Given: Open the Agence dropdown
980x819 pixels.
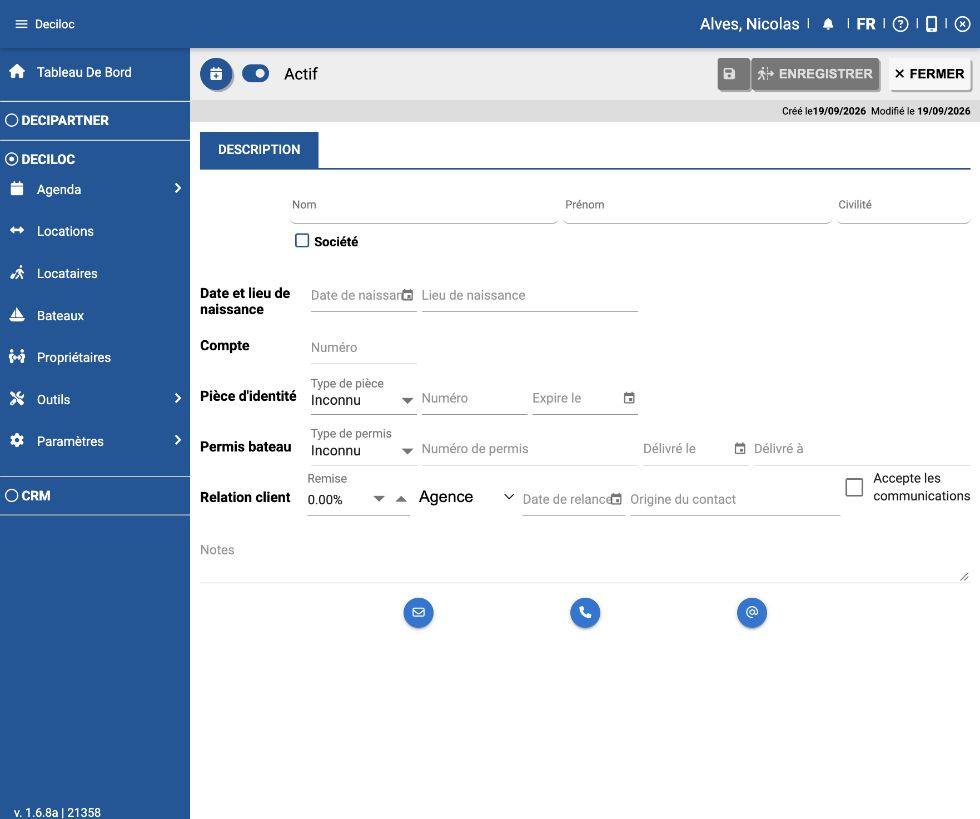Looking at the screenshot, I should coord(467,497).
